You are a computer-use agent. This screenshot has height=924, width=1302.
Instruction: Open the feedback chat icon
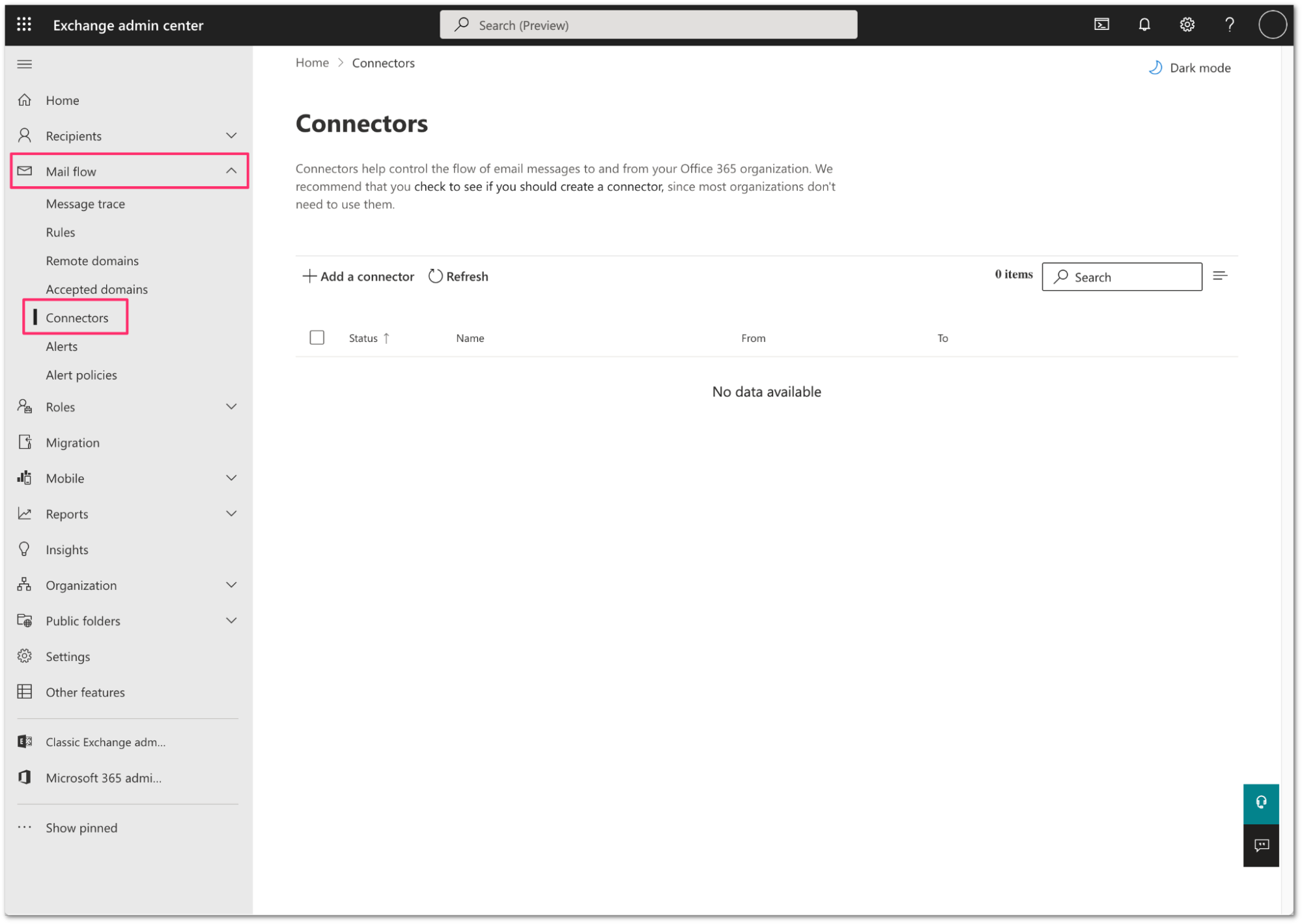1261,845
